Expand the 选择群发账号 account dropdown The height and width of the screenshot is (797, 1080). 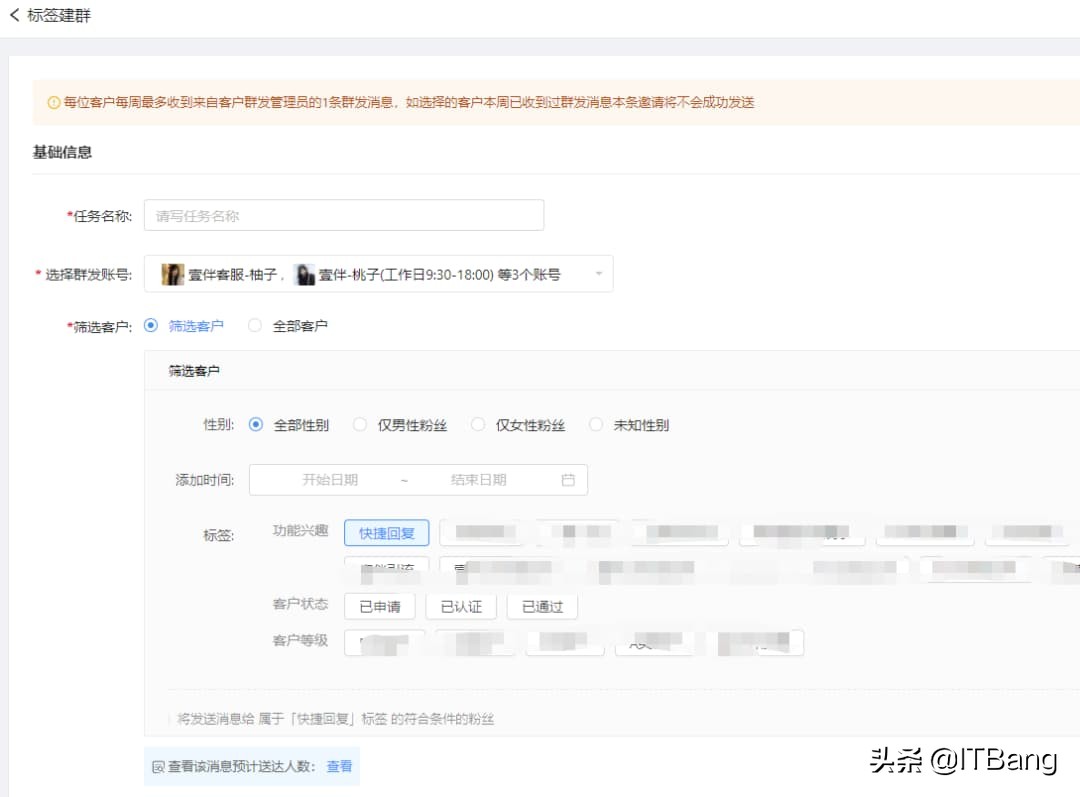(599, 273)
